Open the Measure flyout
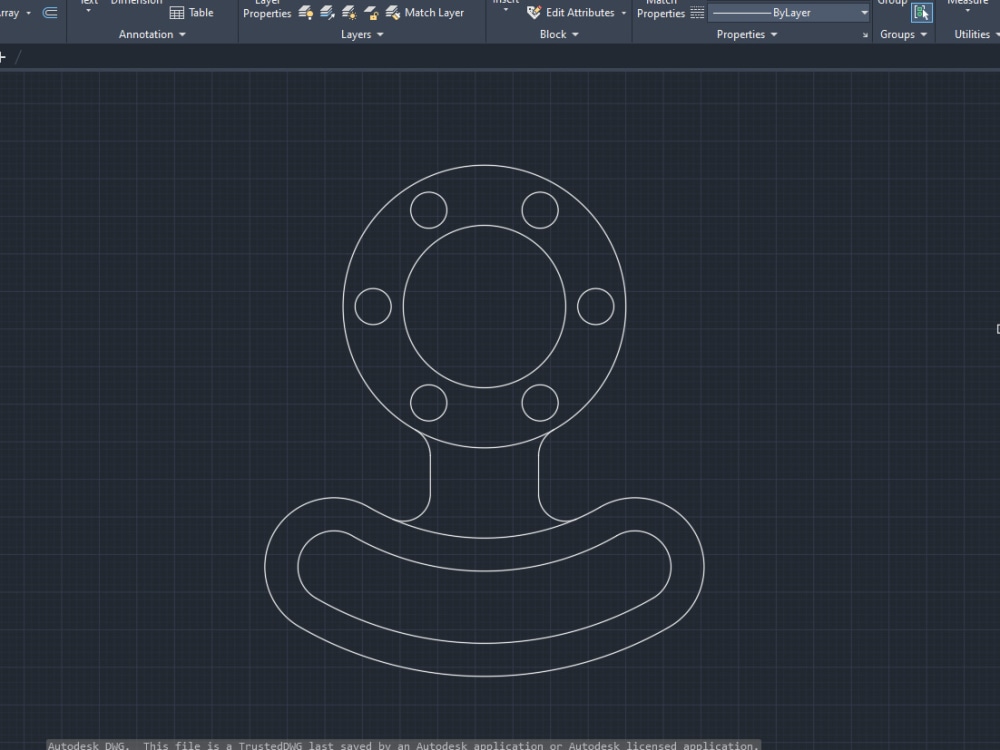1000x750 pixels. (967, 8)
